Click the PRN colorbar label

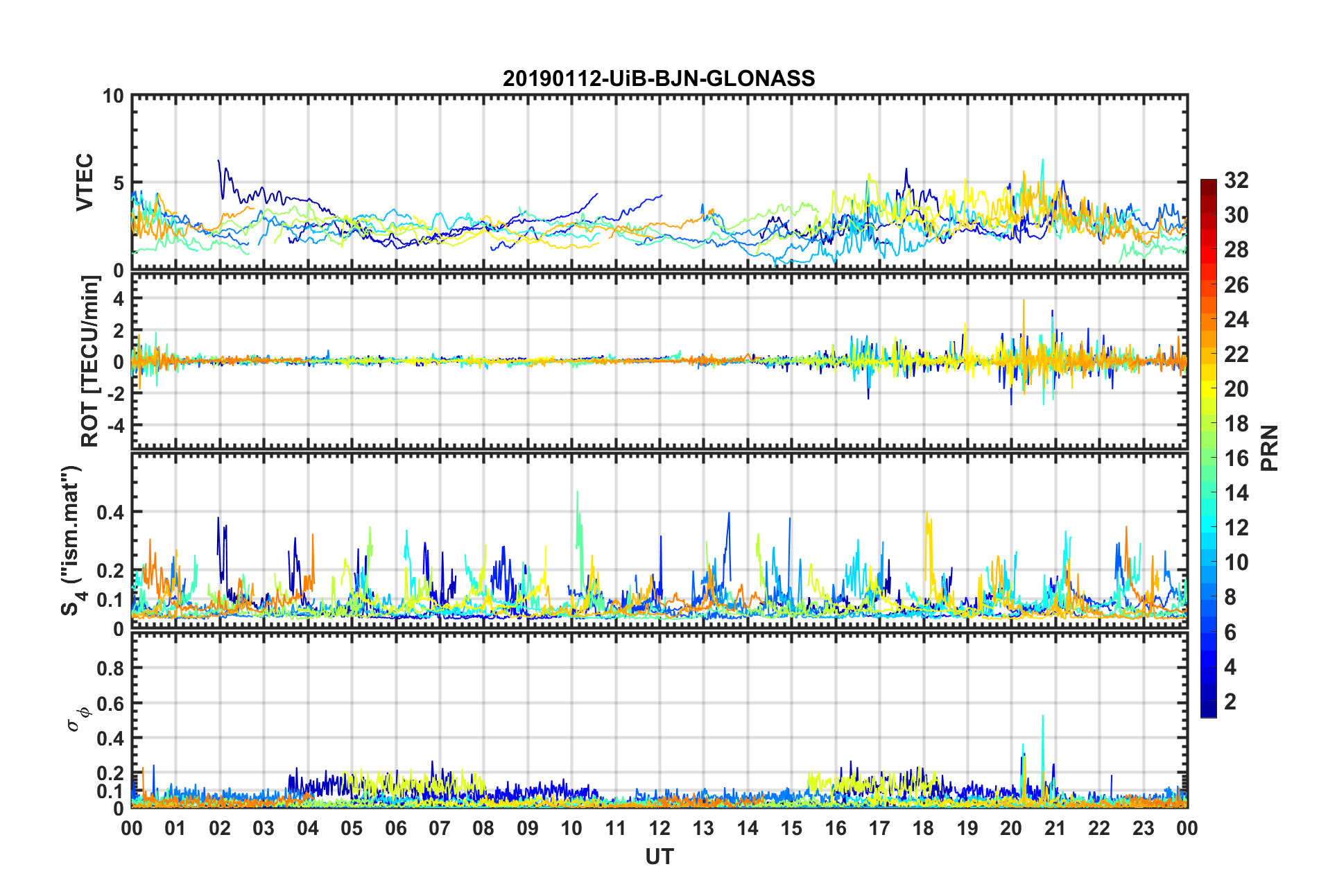pos(1269,448)
